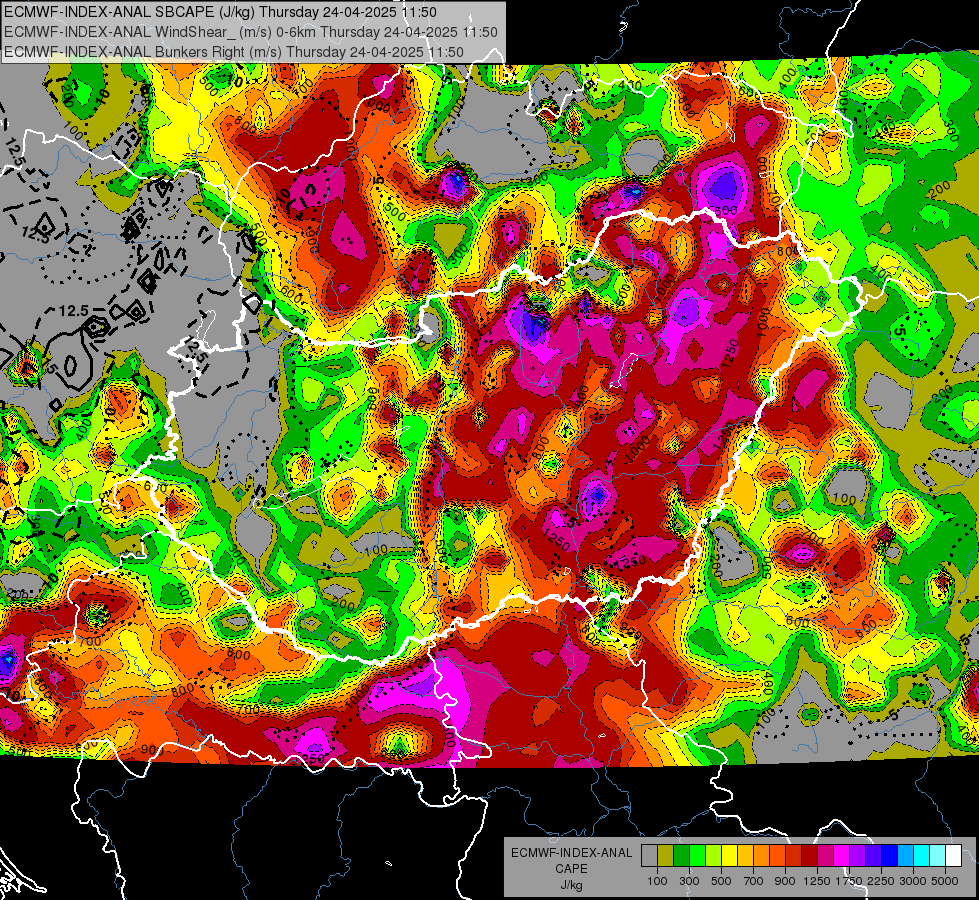979x900 pixels.
Task: Select the dark green legend swatch
Action: 681,856
